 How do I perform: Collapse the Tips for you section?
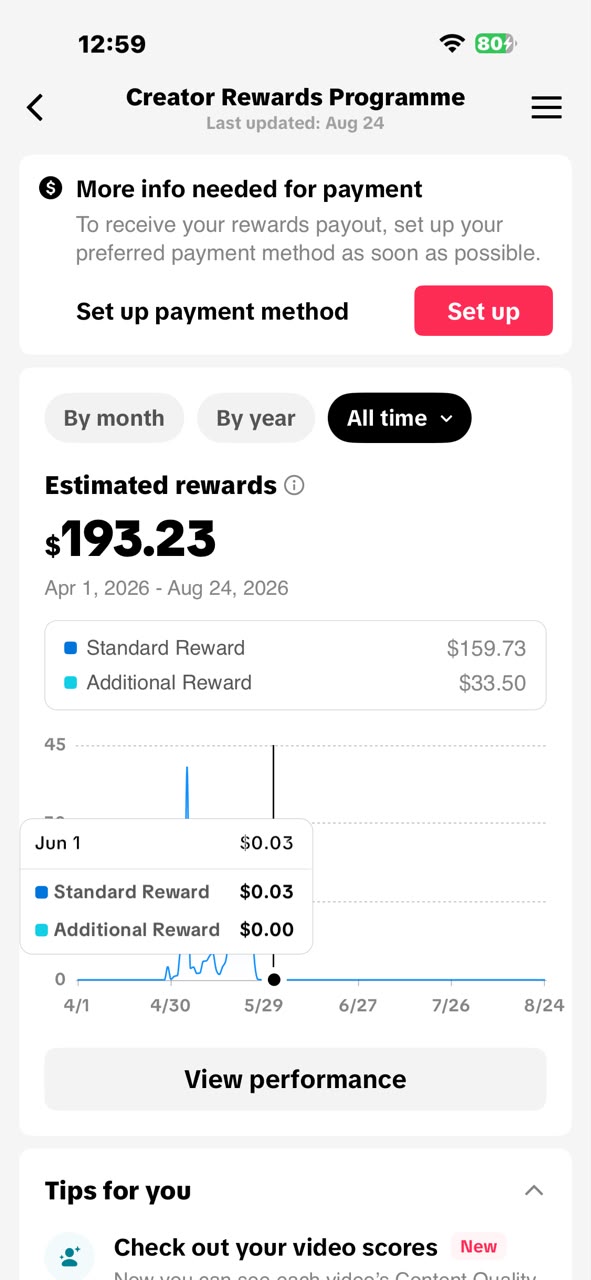click(x=534, y=1190)
